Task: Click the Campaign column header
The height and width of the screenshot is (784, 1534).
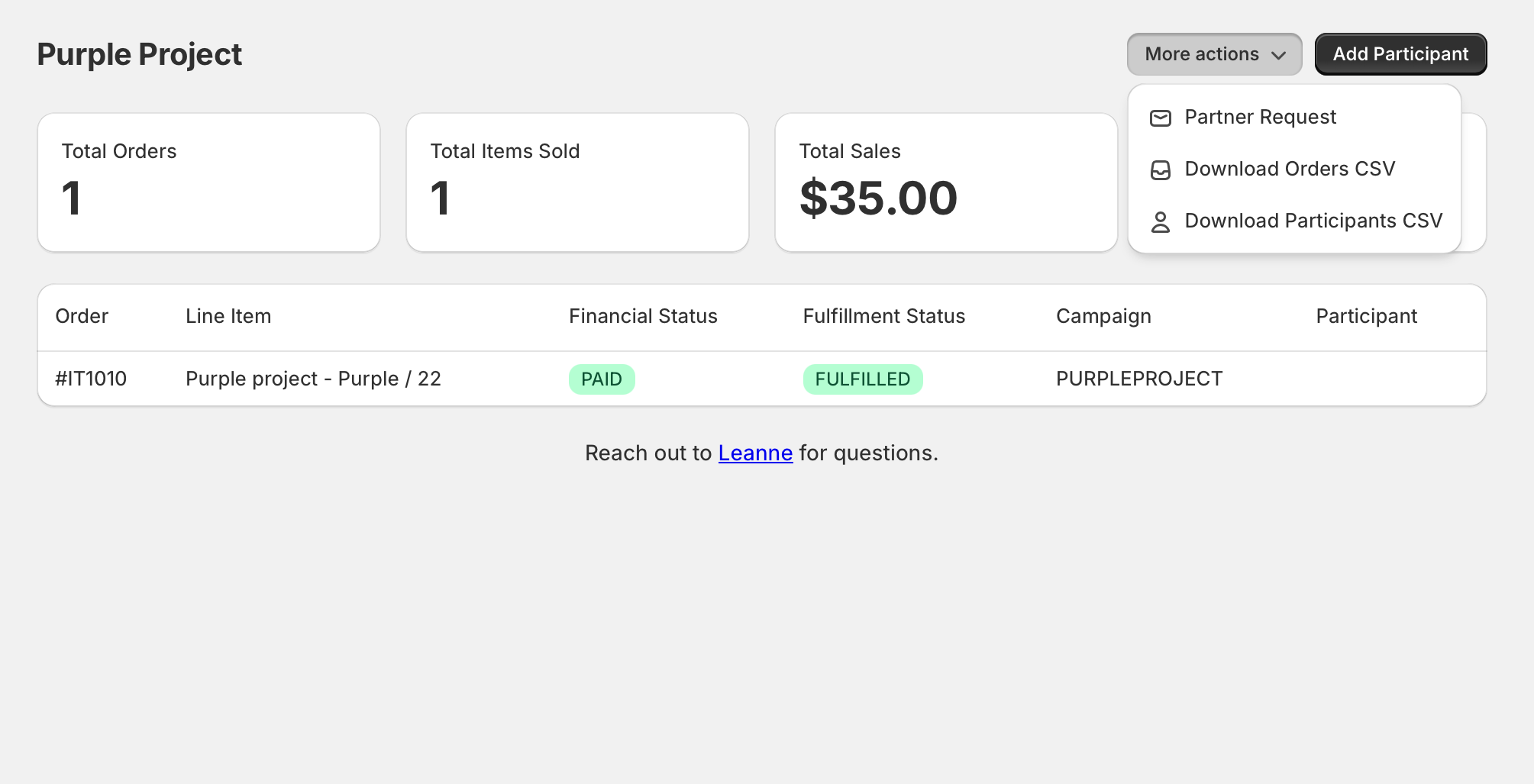Action: click(x=1103, y=316)
